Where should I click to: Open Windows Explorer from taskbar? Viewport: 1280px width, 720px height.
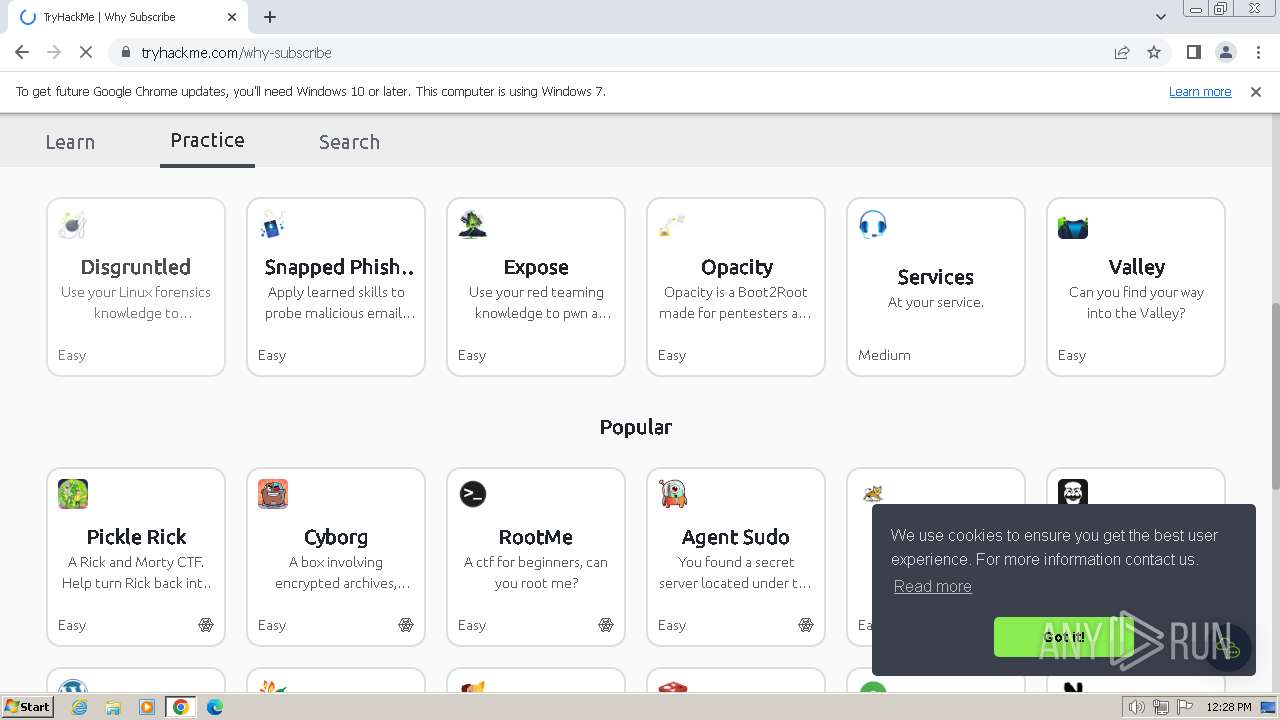[x=113, y=707]
